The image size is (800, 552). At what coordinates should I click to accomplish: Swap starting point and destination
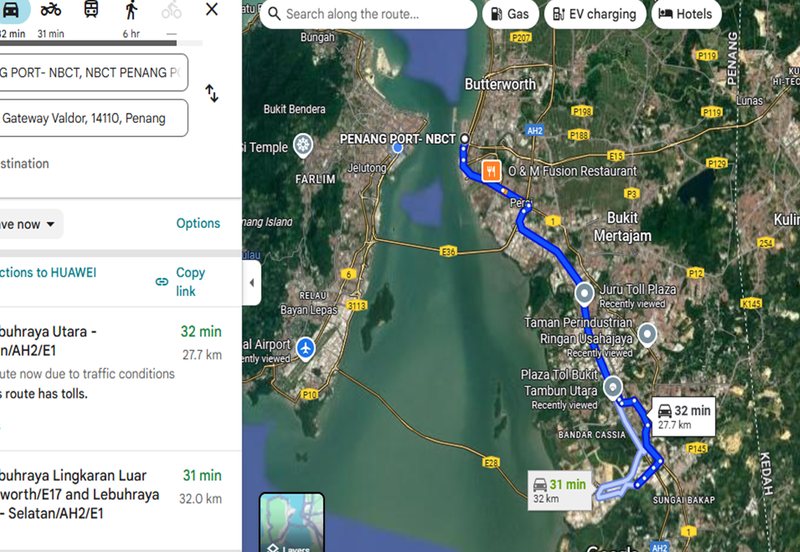[x=212, y=93]
